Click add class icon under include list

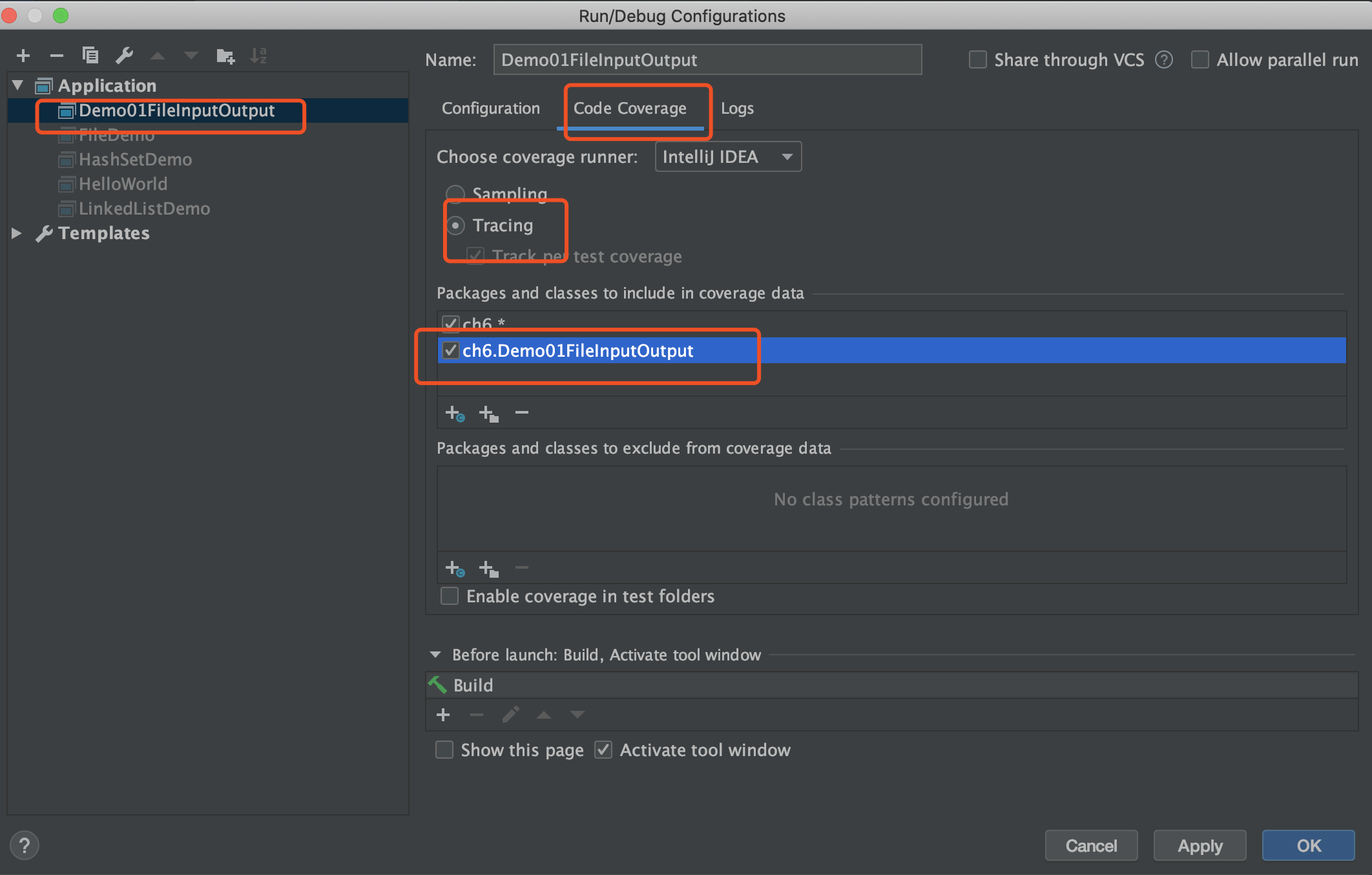pyautogui.click(x=455, y=413)
